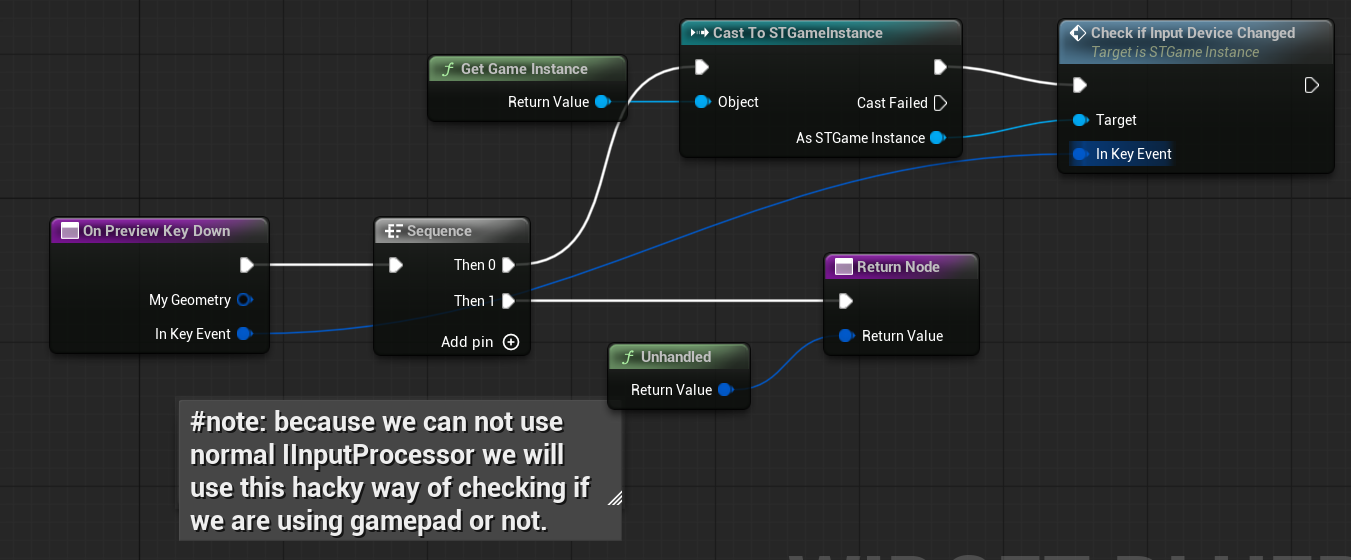Select the Return Node title bar
Image resolution: width=1351 pixels, height=560 pixels.
pyautogui.click(x=900, y=267)
